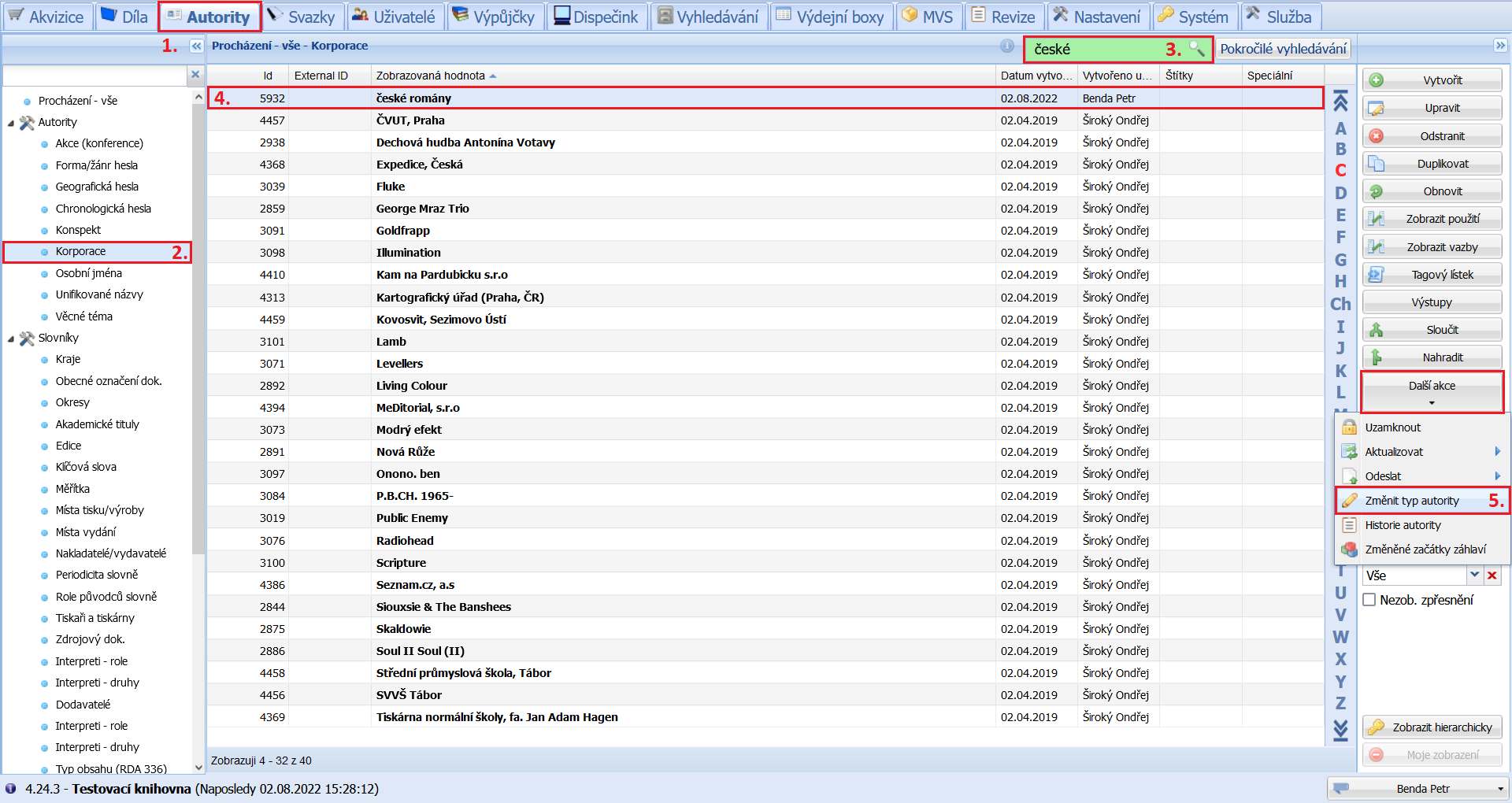Click the Sloučit button
1512x803 pixels.
pyautogui.click(x=1432, y=330)
